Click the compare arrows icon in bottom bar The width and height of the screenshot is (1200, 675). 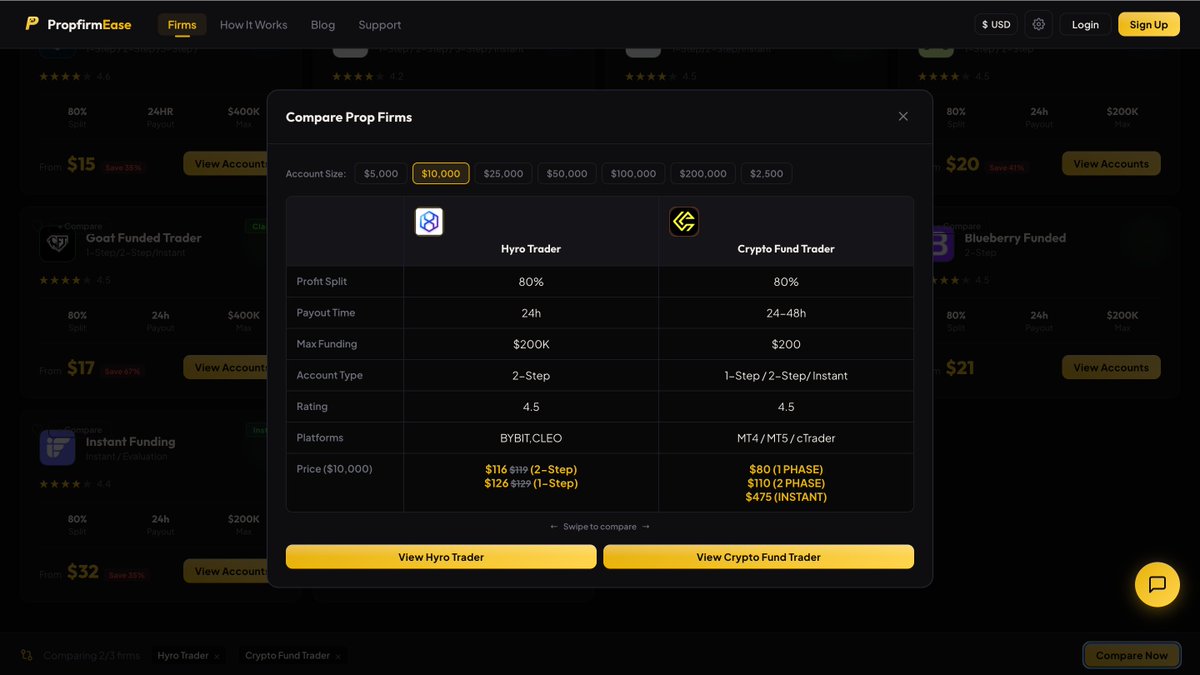[27, 655]
